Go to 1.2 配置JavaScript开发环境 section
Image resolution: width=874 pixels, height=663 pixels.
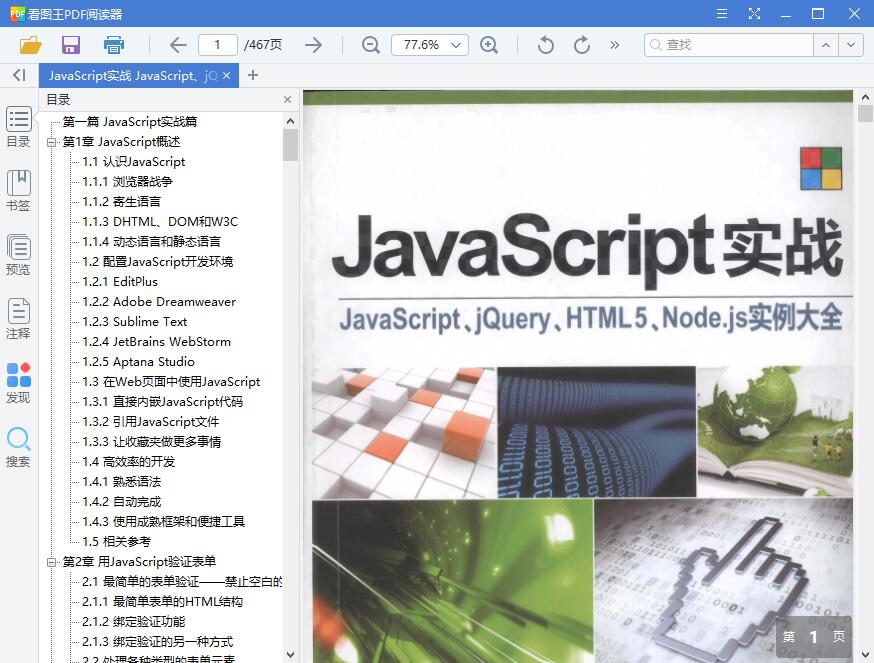point(158,262)
